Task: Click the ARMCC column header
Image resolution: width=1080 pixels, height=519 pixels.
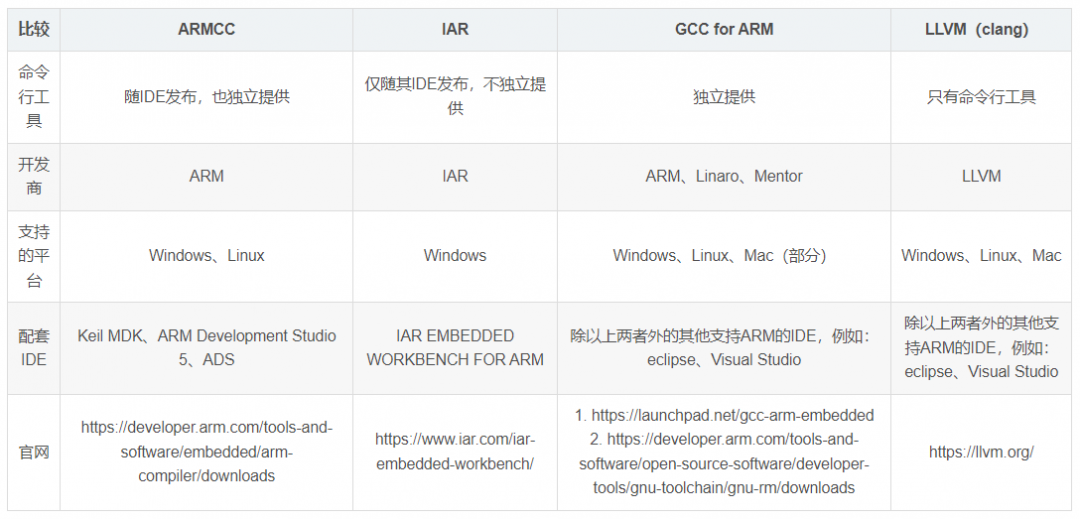Action: [207, 29]
